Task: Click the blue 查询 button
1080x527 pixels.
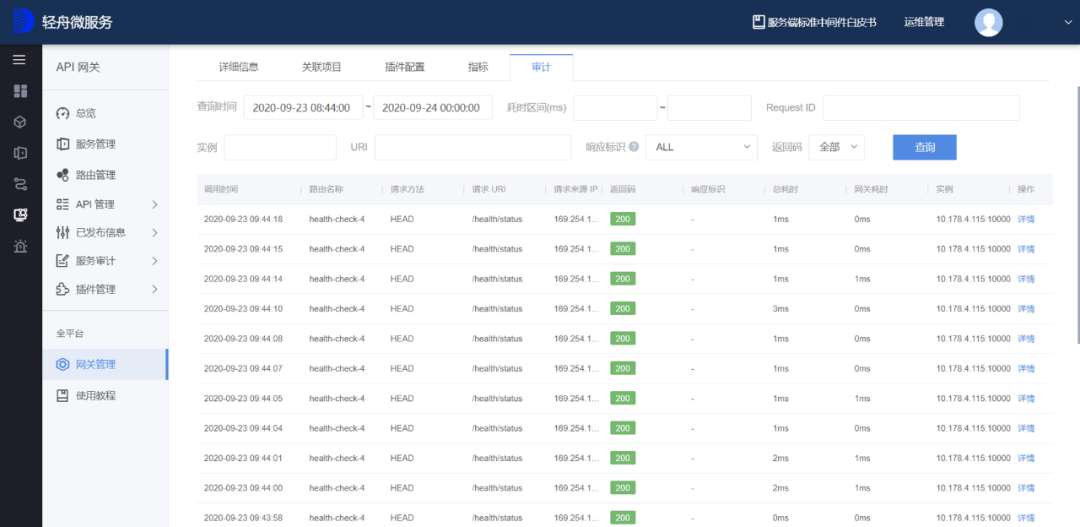Action: coord(924,147)
